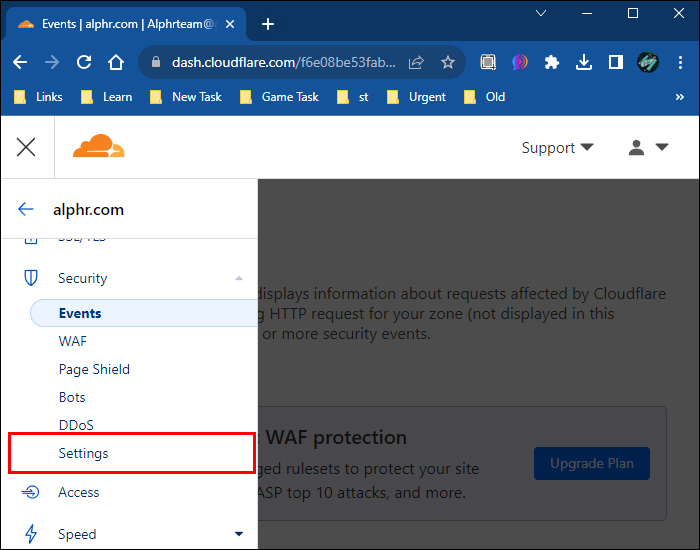Open the user account profile menu

pyautogui.click(x=648, y=148)
